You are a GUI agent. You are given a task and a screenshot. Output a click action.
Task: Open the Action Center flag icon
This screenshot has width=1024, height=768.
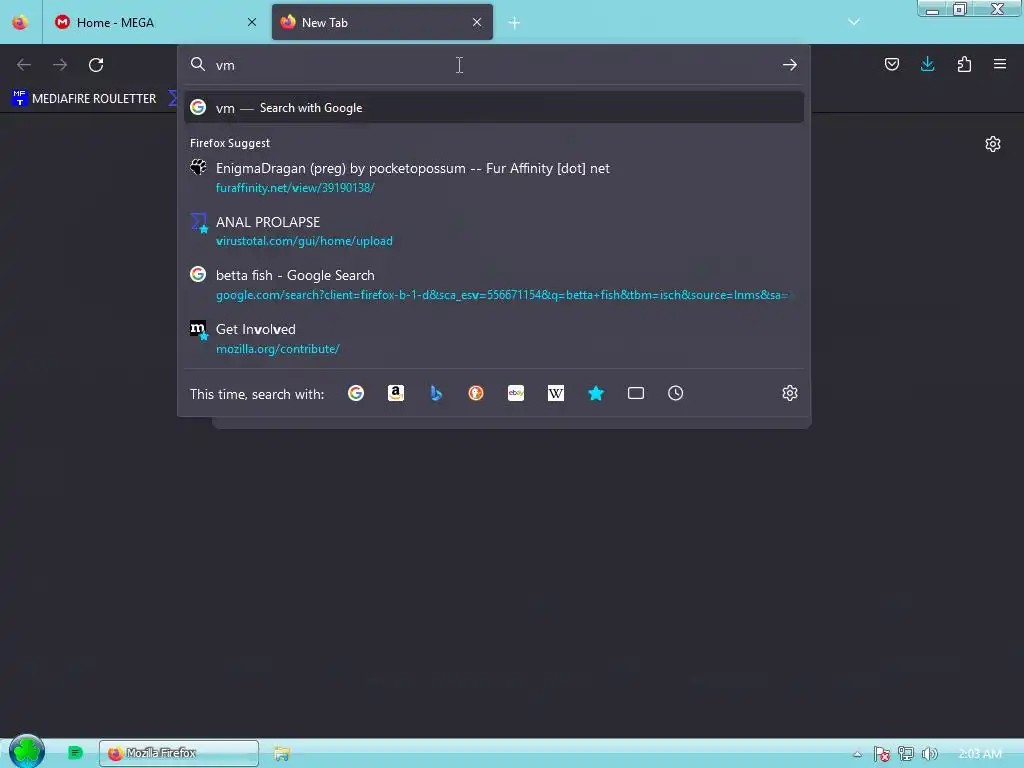[x=882, y=754]
